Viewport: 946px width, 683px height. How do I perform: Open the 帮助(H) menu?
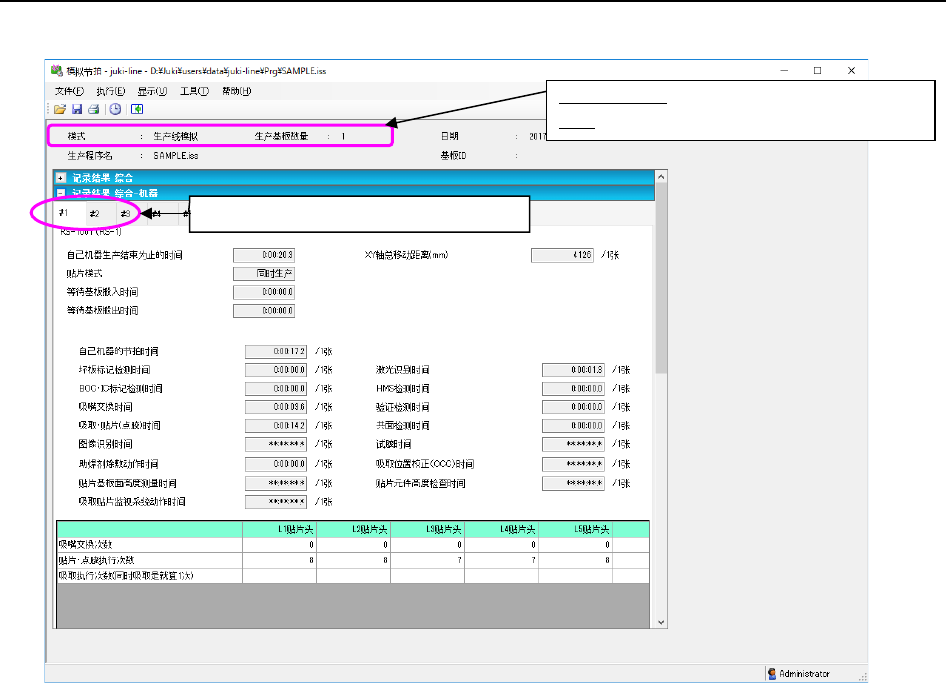click(x=236, y=91)
